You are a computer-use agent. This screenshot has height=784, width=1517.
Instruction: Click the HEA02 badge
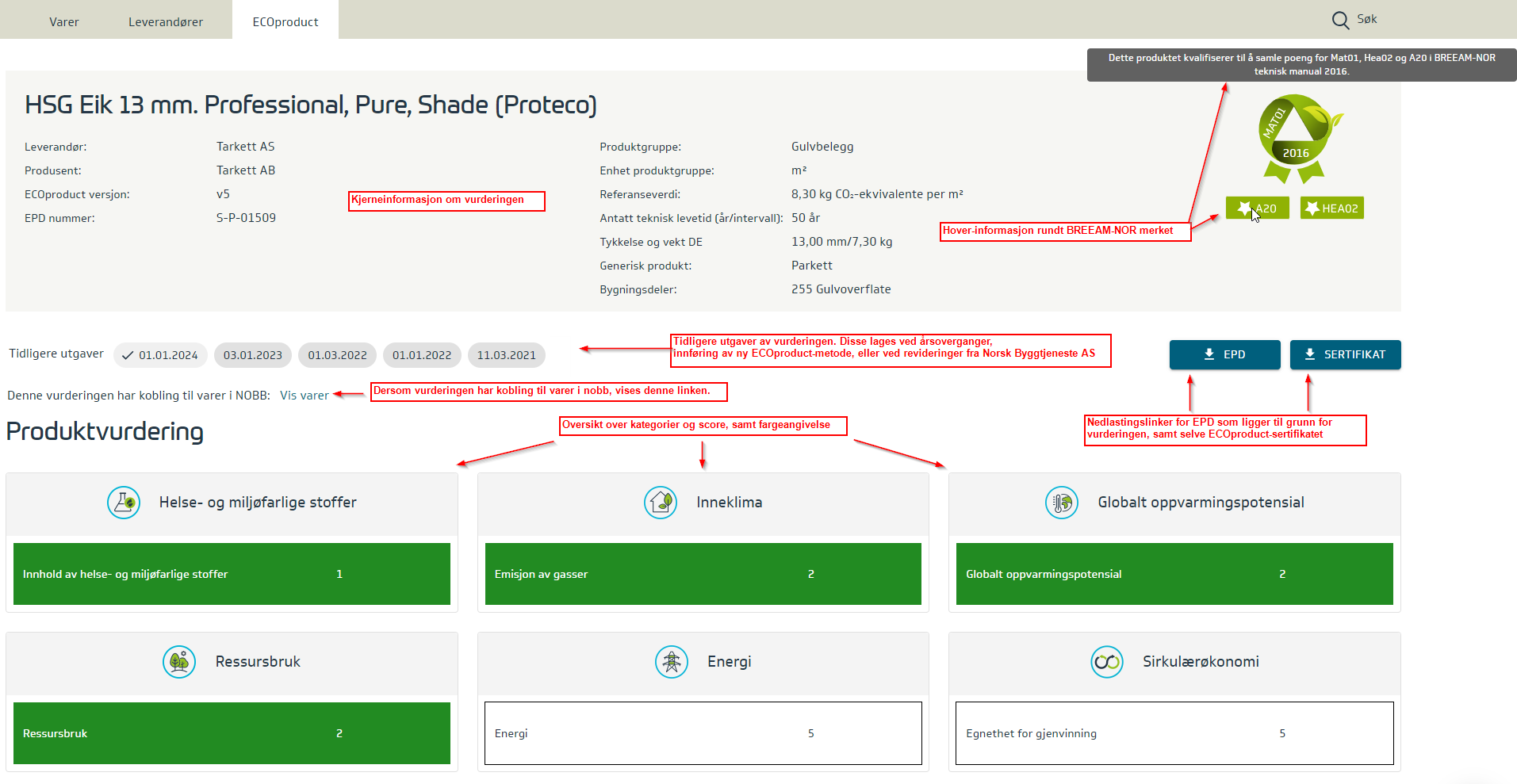tap(1331, 208)
